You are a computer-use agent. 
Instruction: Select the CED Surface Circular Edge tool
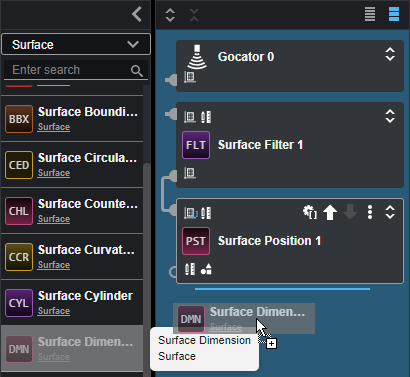[x=72, y=165]
